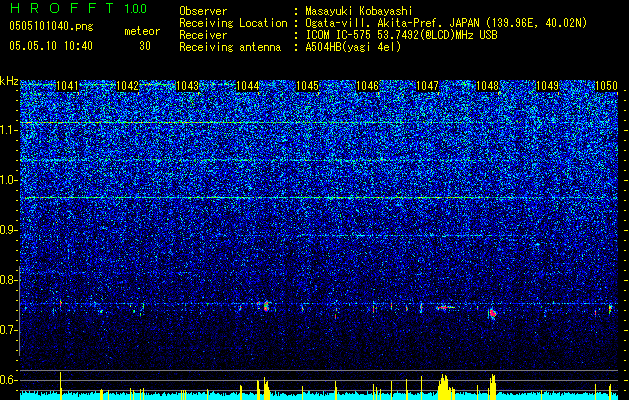Screen dimensions: 629x400
Task: Click the HROFFT program title
Action: (x=62, y=8)
